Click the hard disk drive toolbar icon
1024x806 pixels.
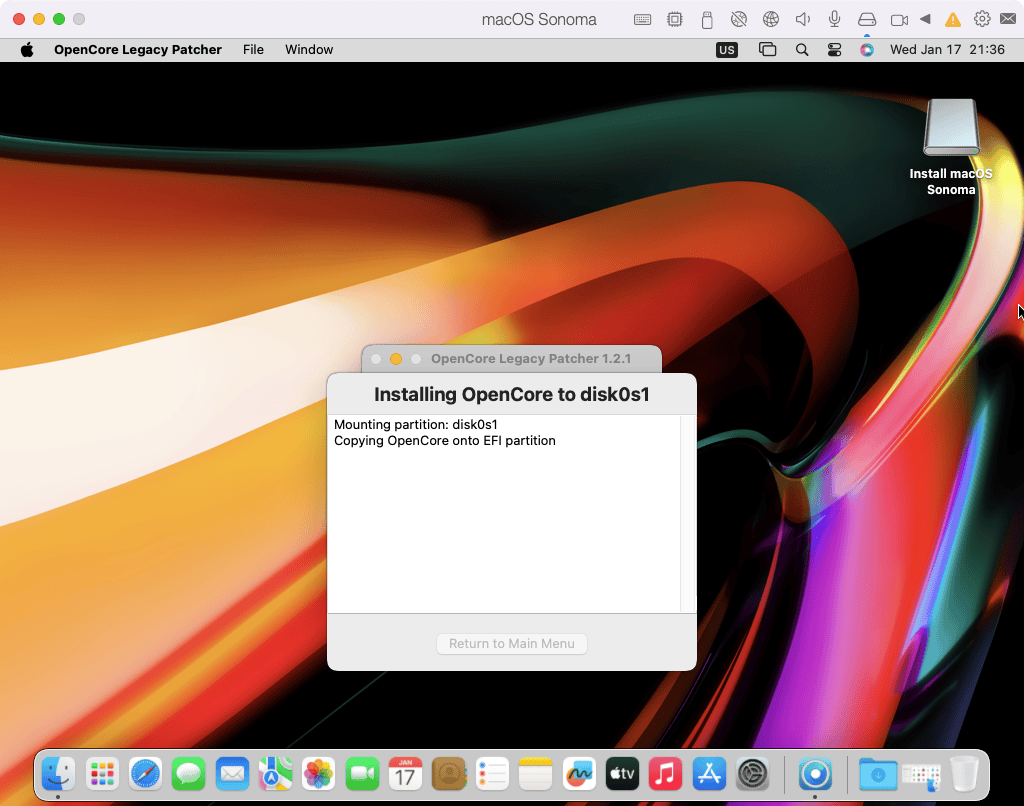click(867, 19)
